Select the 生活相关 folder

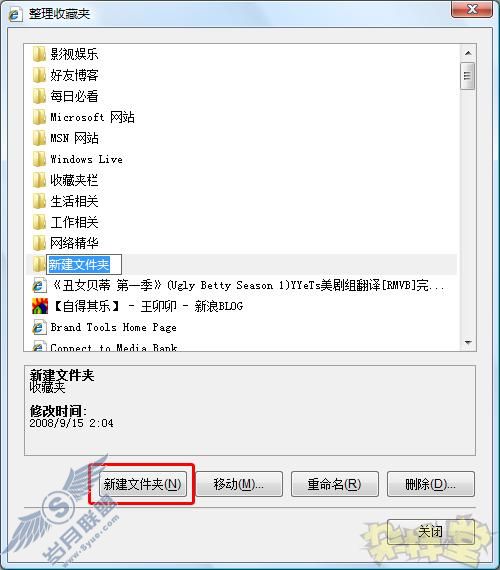coord(65,201)
